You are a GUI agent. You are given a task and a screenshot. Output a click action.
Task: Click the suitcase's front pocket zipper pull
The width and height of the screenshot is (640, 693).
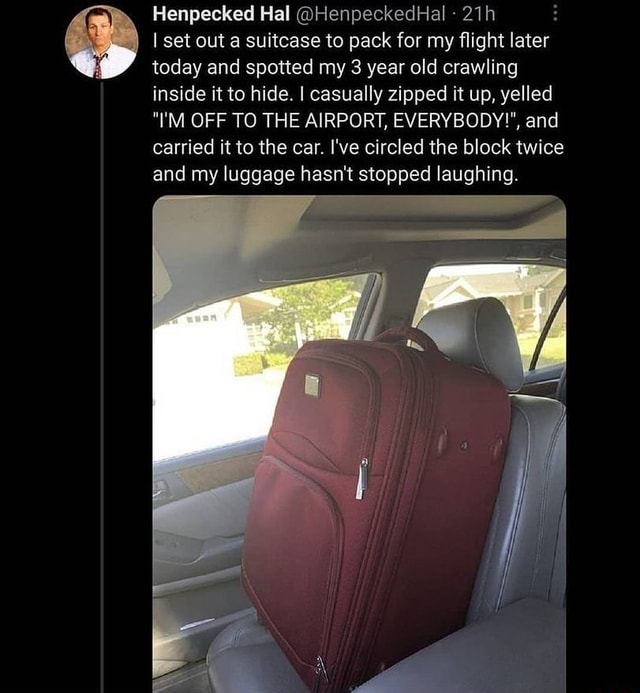coord(362,479)
